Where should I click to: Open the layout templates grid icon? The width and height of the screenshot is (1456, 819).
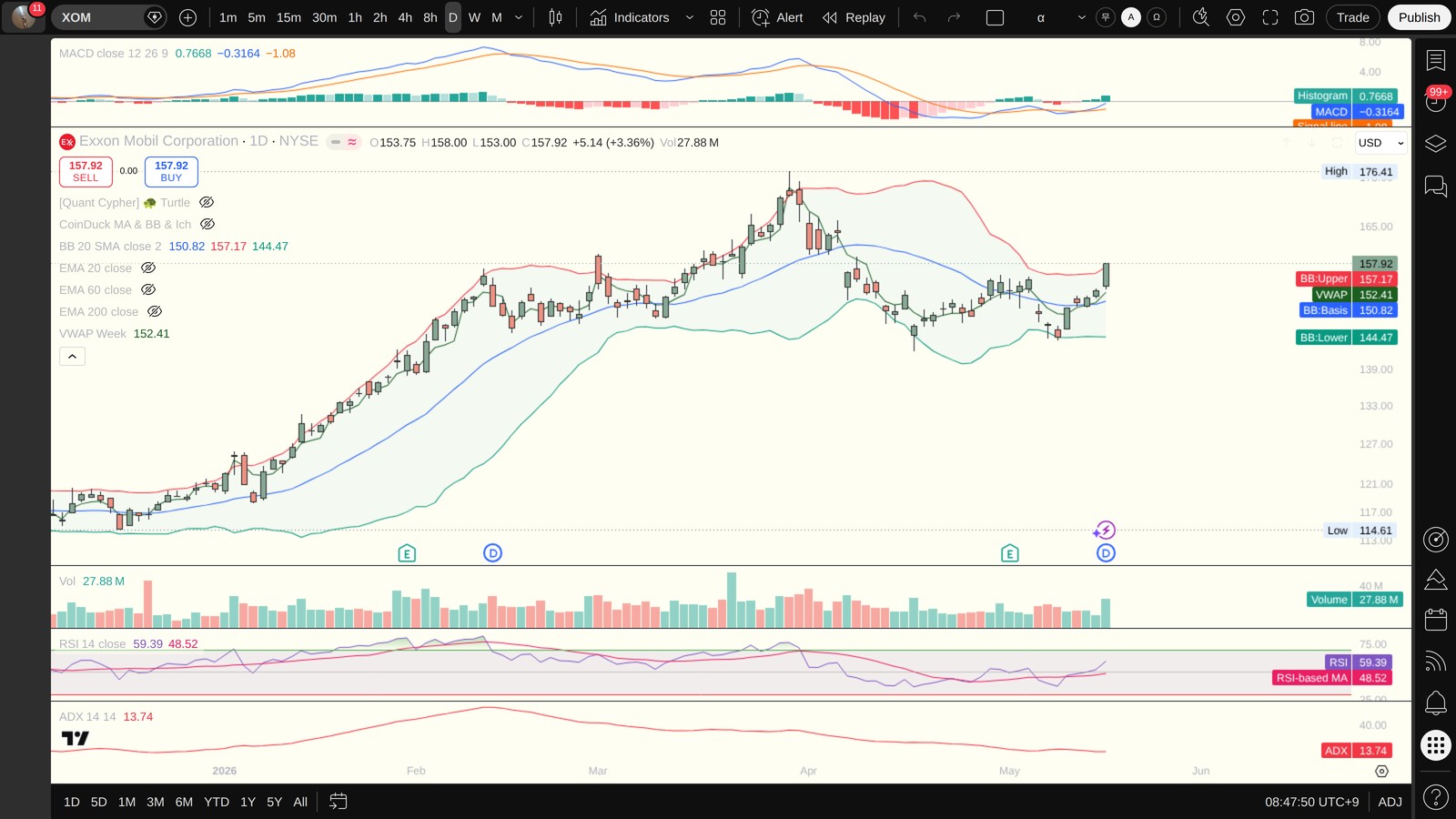point(718,17)
